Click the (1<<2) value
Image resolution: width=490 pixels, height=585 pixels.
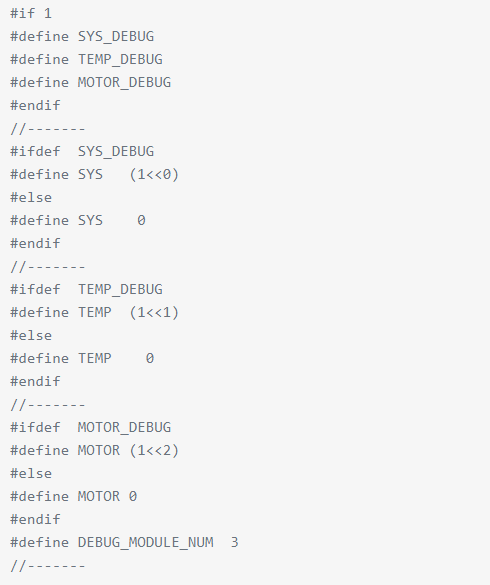point(154,451)
